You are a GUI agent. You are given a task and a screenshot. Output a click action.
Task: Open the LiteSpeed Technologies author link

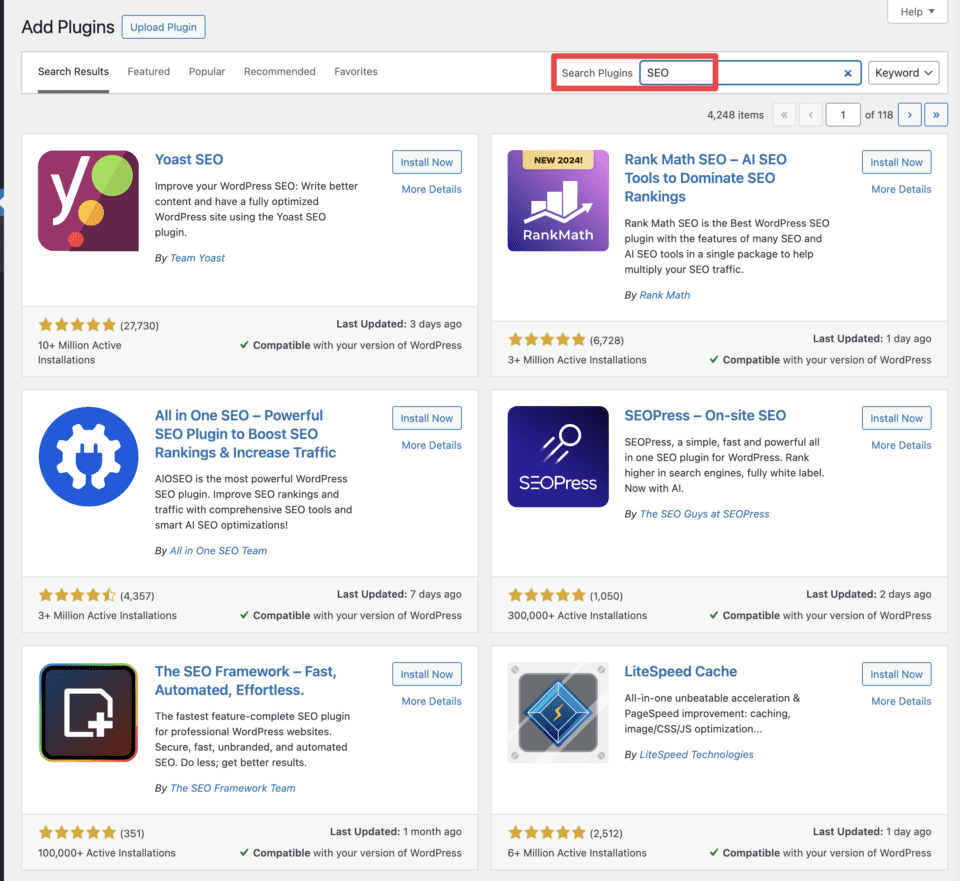[x=696, y=755]
